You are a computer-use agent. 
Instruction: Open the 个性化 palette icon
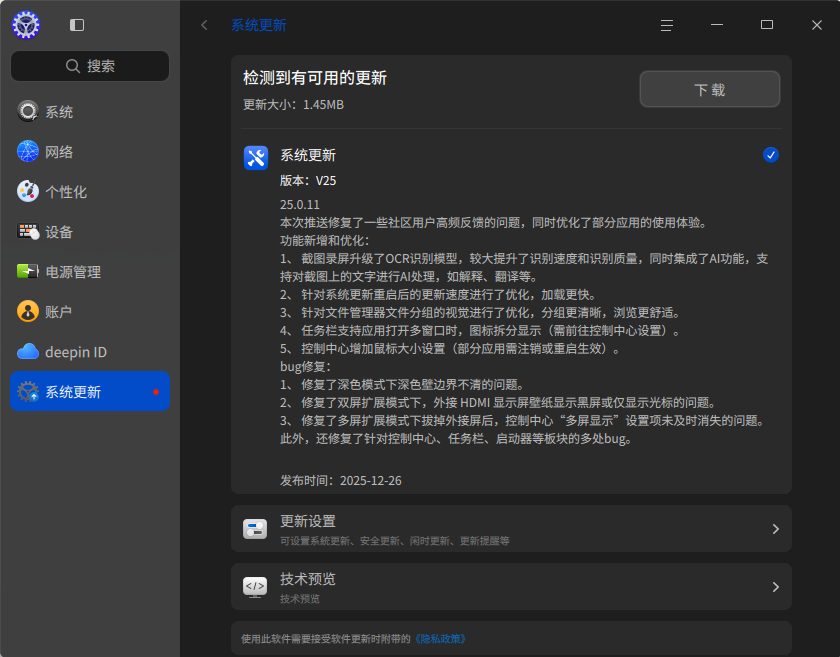click(x=28, y=192)
